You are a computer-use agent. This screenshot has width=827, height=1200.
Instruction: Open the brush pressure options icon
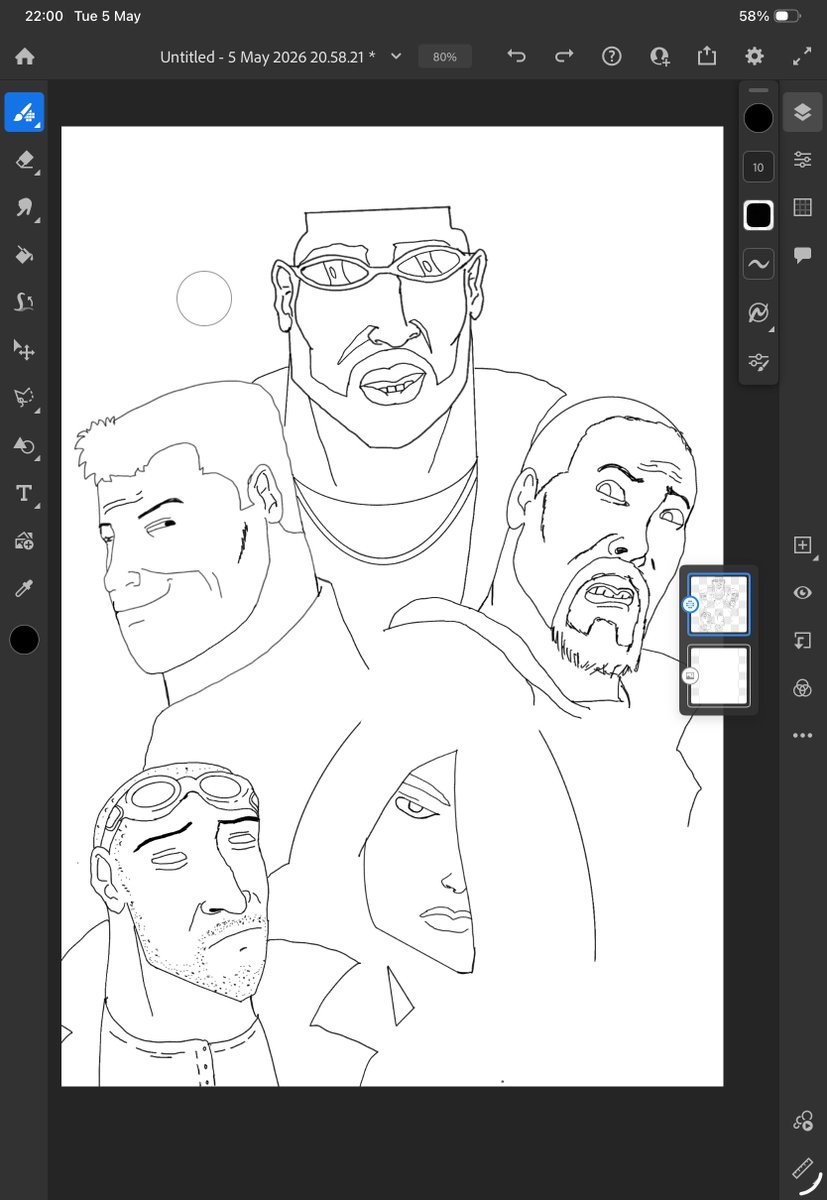pyautogui.click(x=758, y=313)
